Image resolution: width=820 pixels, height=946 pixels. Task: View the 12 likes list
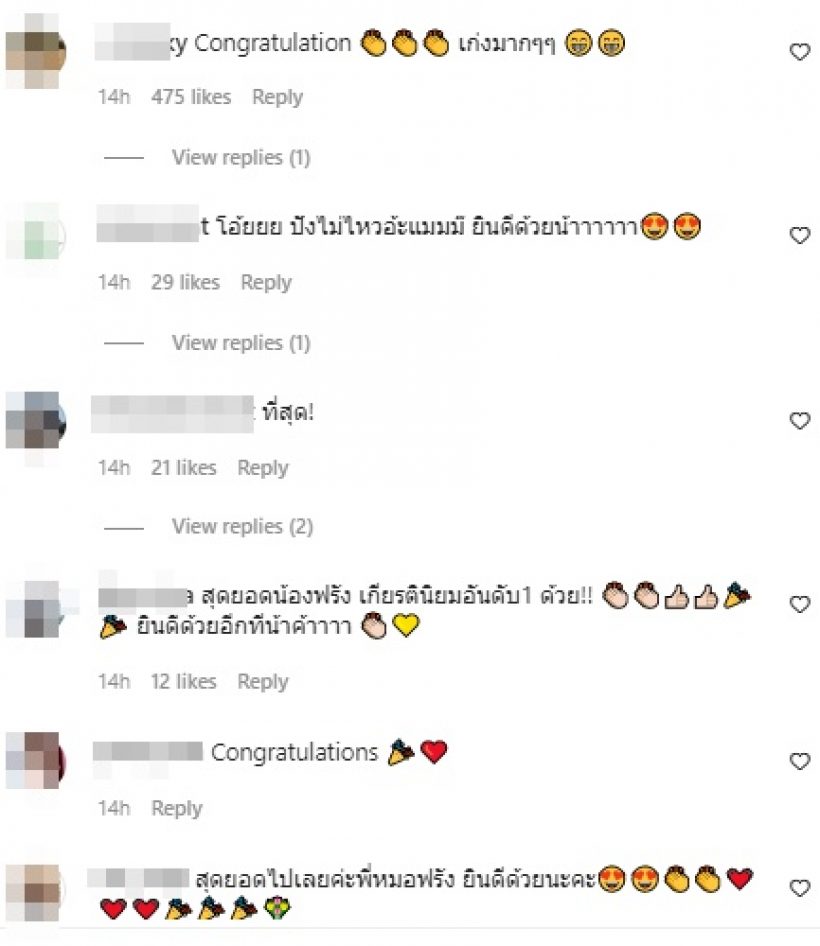click(x=183, y=682)
